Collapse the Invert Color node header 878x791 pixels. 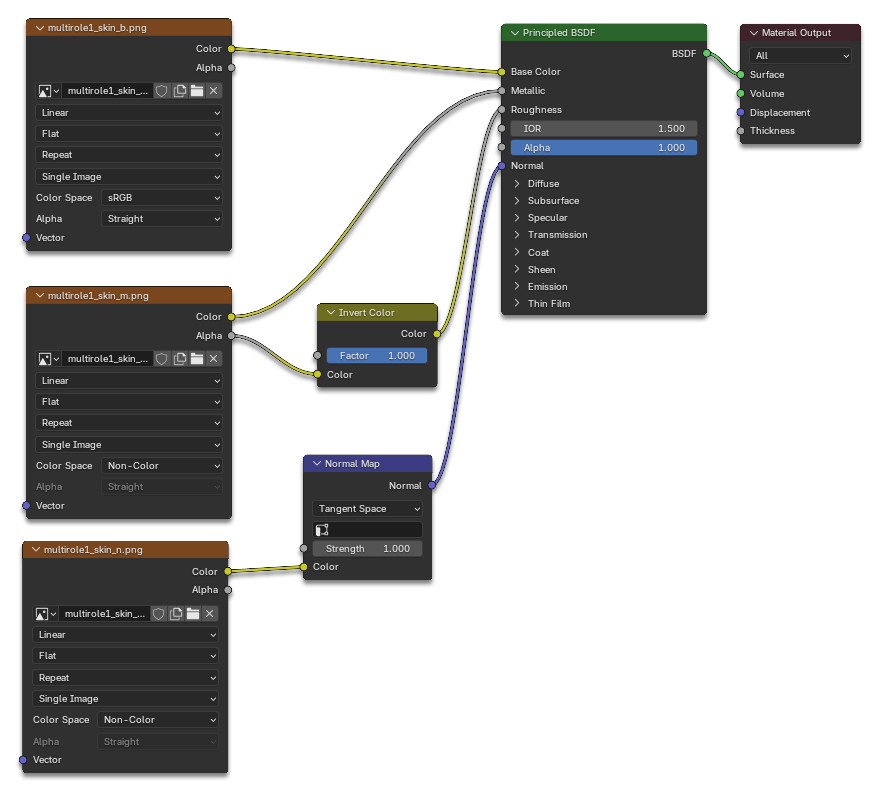coord(330,312)
